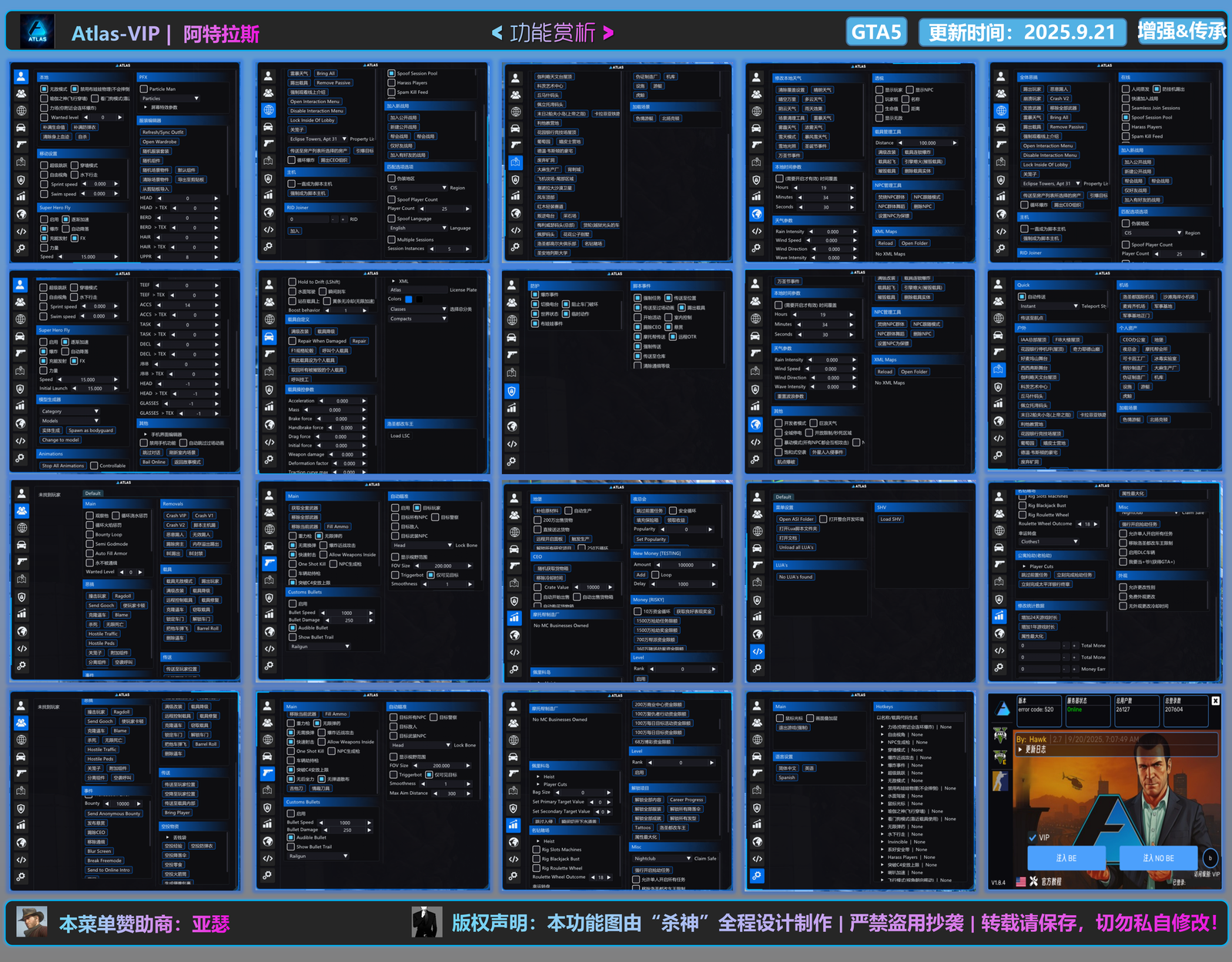Open code brackets icon in Particle Man panel sidebar

click(21, 231)
